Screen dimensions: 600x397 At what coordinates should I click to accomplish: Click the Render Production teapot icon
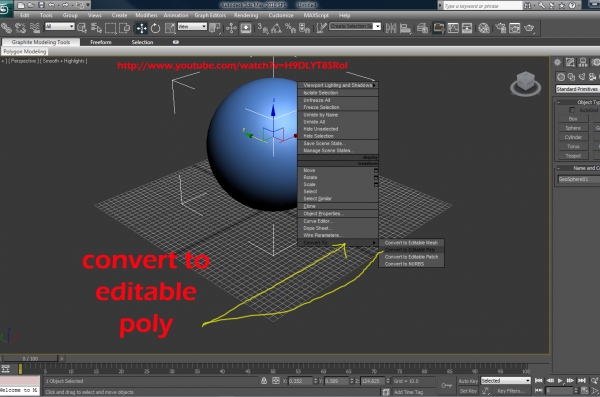tap(529, 28)
